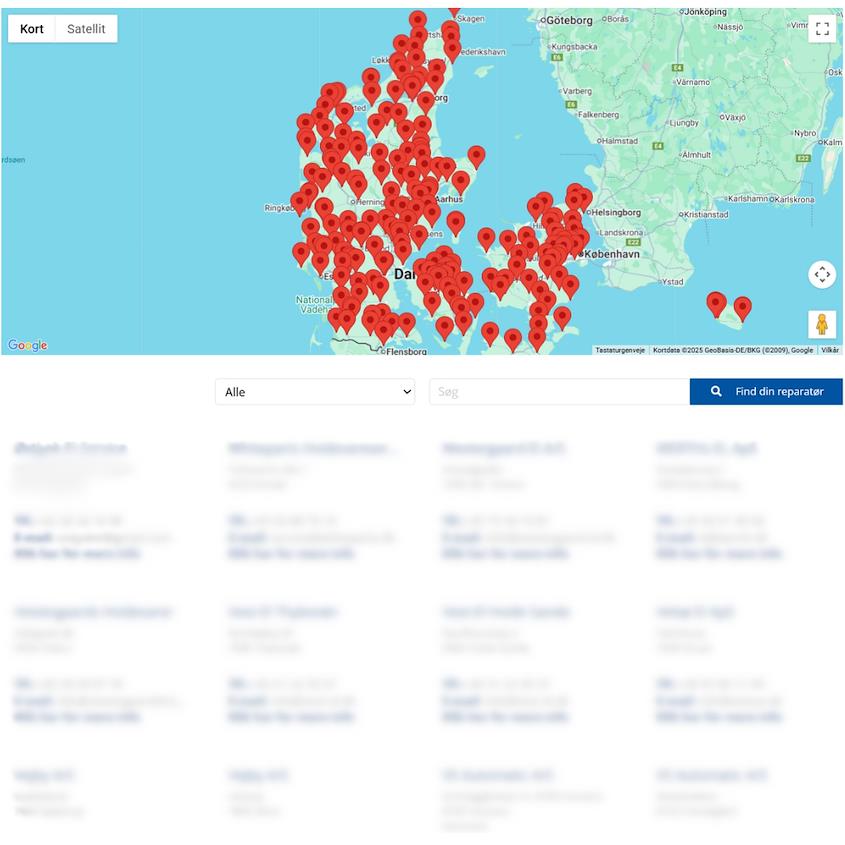Select the western marker on Bornholm island
Viewport: 845px width, 845px height.
(716, 302)
